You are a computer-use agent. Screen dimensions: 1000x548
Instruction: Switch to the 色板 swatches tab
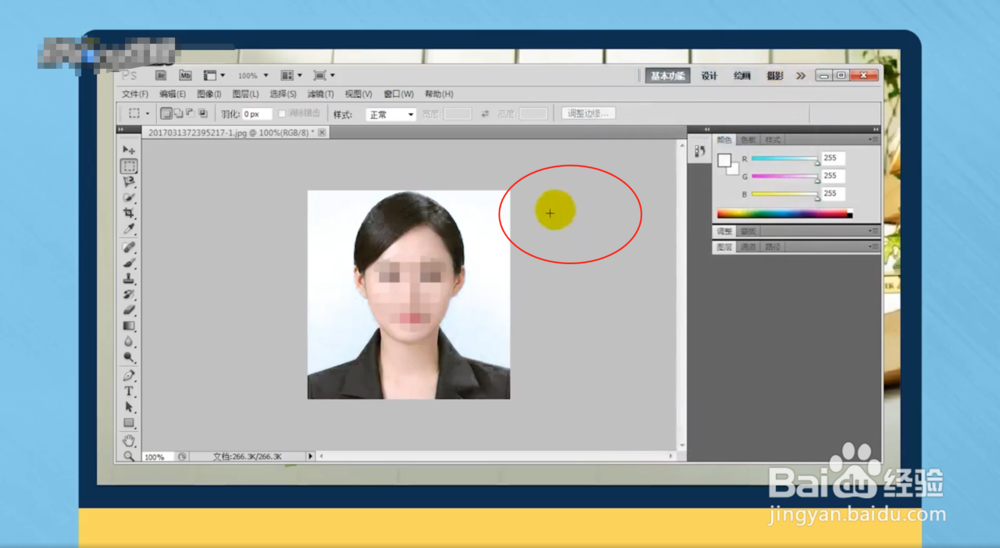tap(748, 140)
